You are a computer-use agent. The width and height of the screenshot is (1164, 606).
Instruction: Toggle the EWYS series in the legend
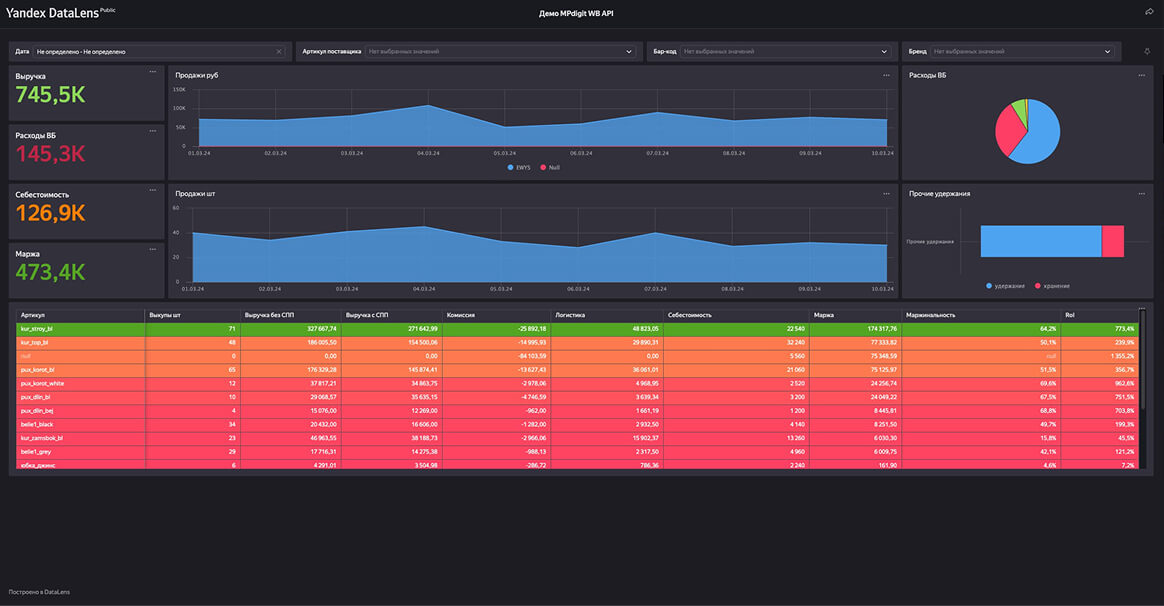[519, 168]
